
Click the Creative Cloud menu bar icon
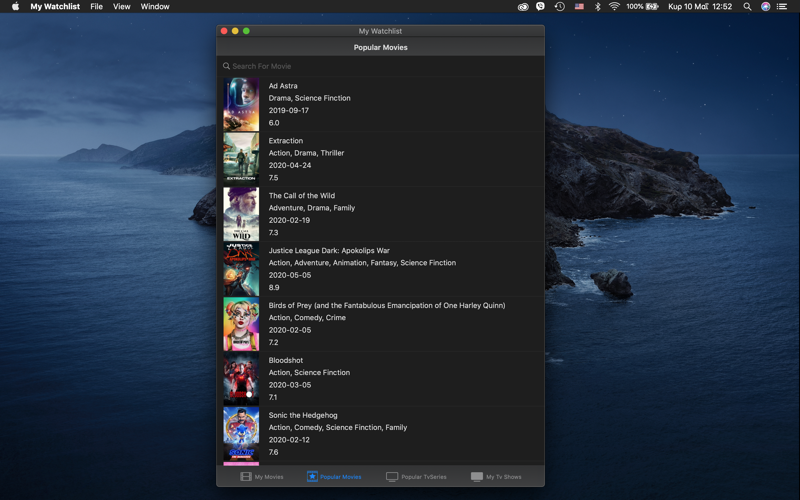point(522,7)
